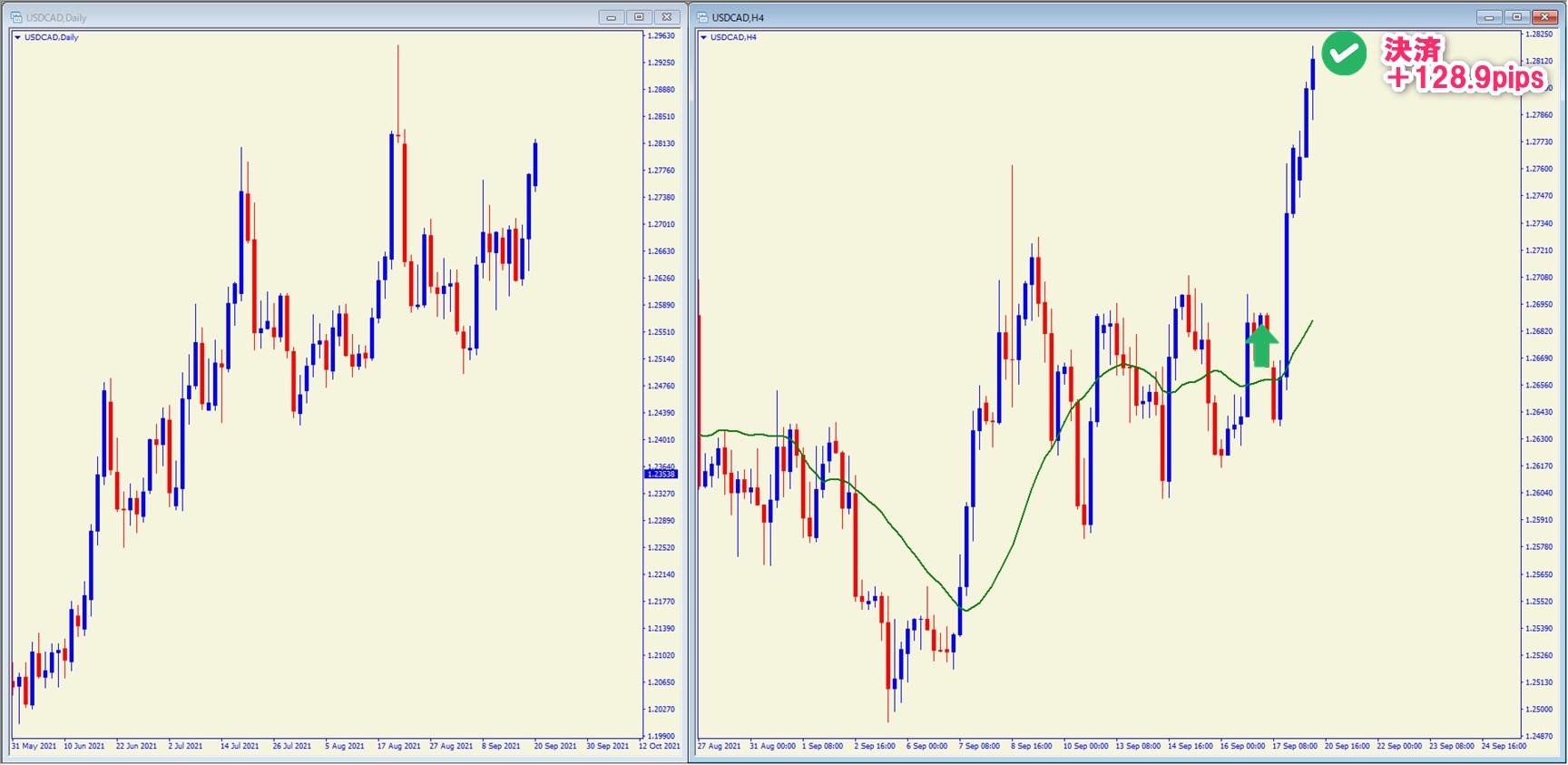This screenshot has width=1568, height=765.
Task: Minimize the USDCAD,H4 chart window
Action: click(1489, 17)
